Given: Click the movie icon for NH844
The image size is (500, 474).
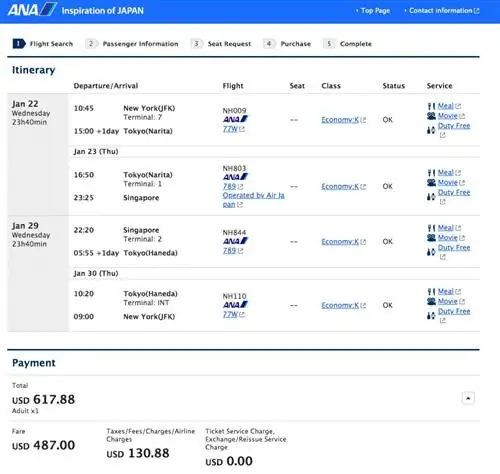Looking at the screenshot, I should pos(431,238).
